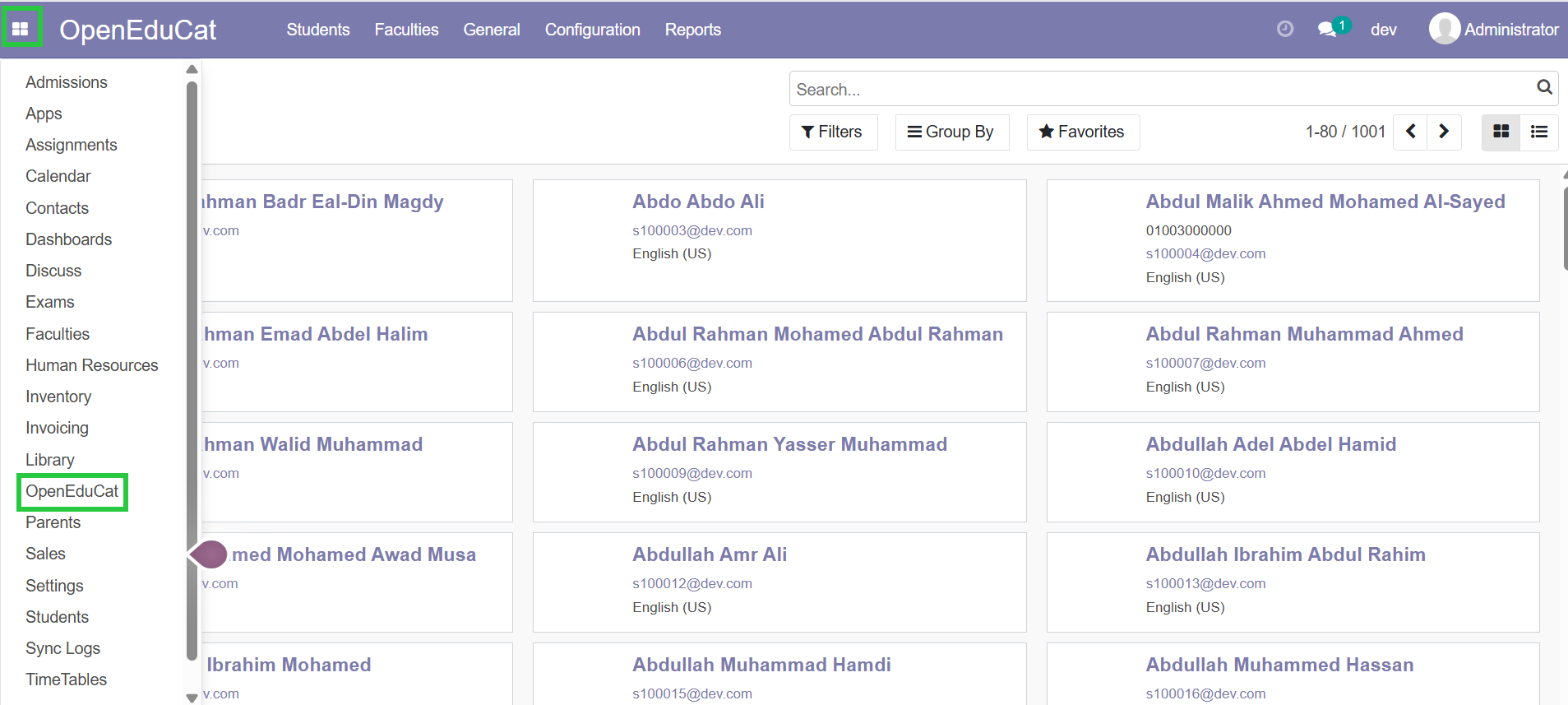Open Faculties in sidebar list

[x=58, y=334]
